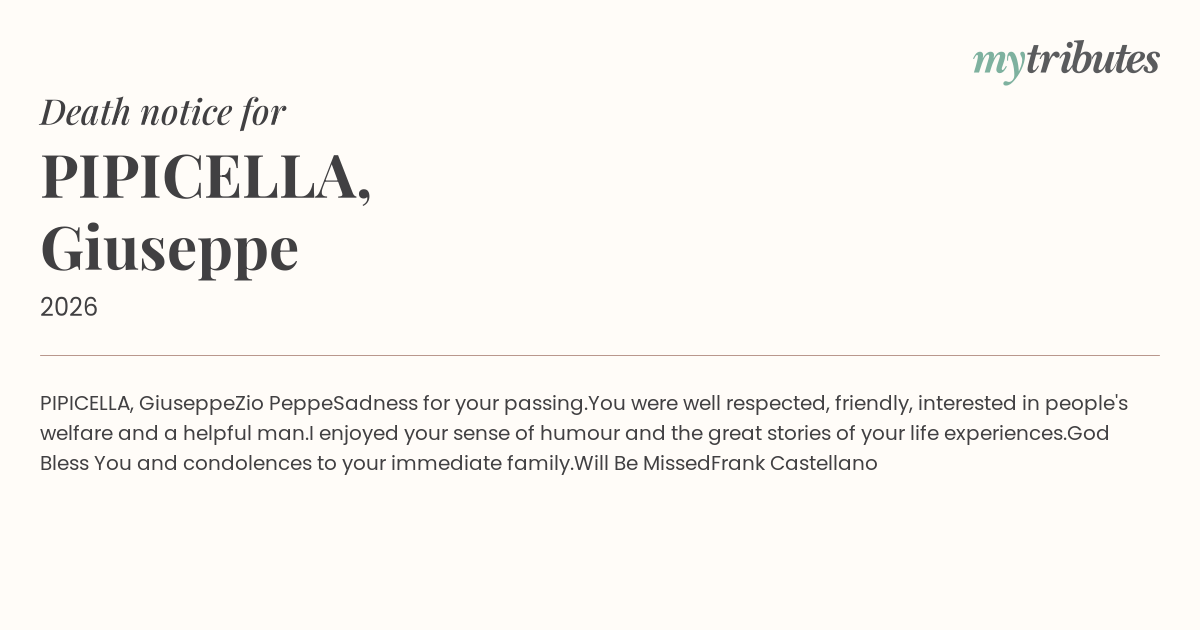Click the mytributes logo
The width and height of the screenshot is (1200, 630).
[x=1066, y=60]
